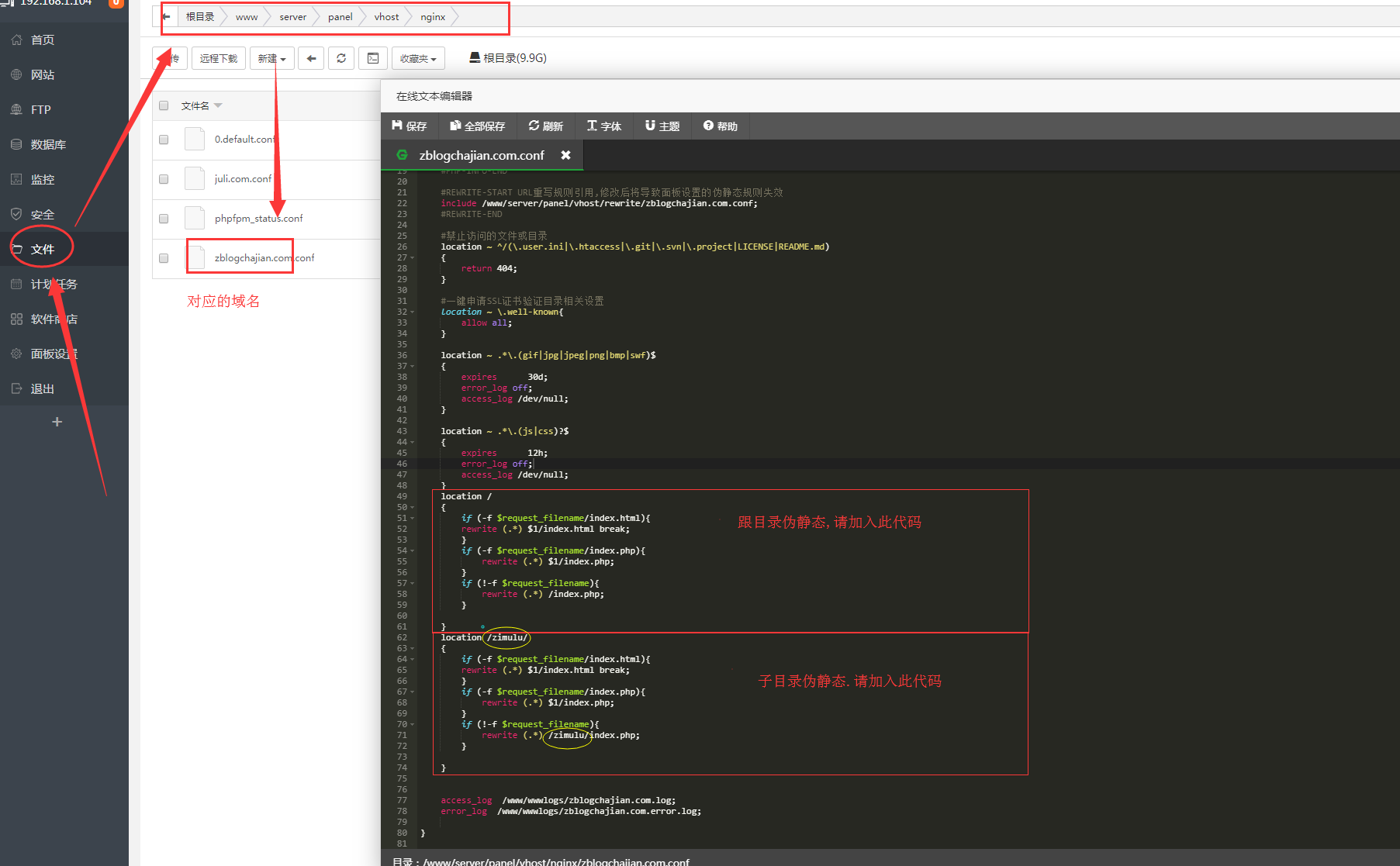The image size is (1400, 866).
Task: Open file 0.default.conf
Action: coord(245,140)
